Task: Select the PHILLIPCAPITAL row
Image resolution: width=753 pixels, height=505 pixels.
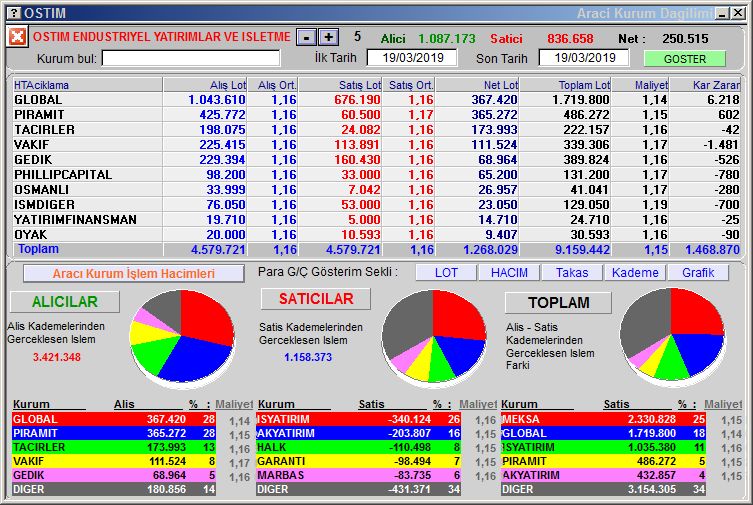Action: [376, 175]
